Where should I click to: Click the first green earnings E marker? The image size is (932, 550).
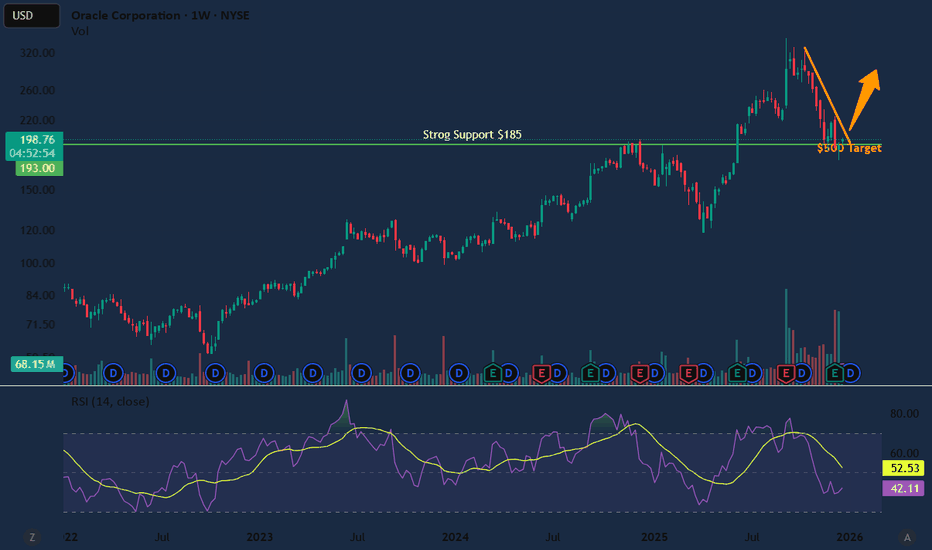[492, 373]
